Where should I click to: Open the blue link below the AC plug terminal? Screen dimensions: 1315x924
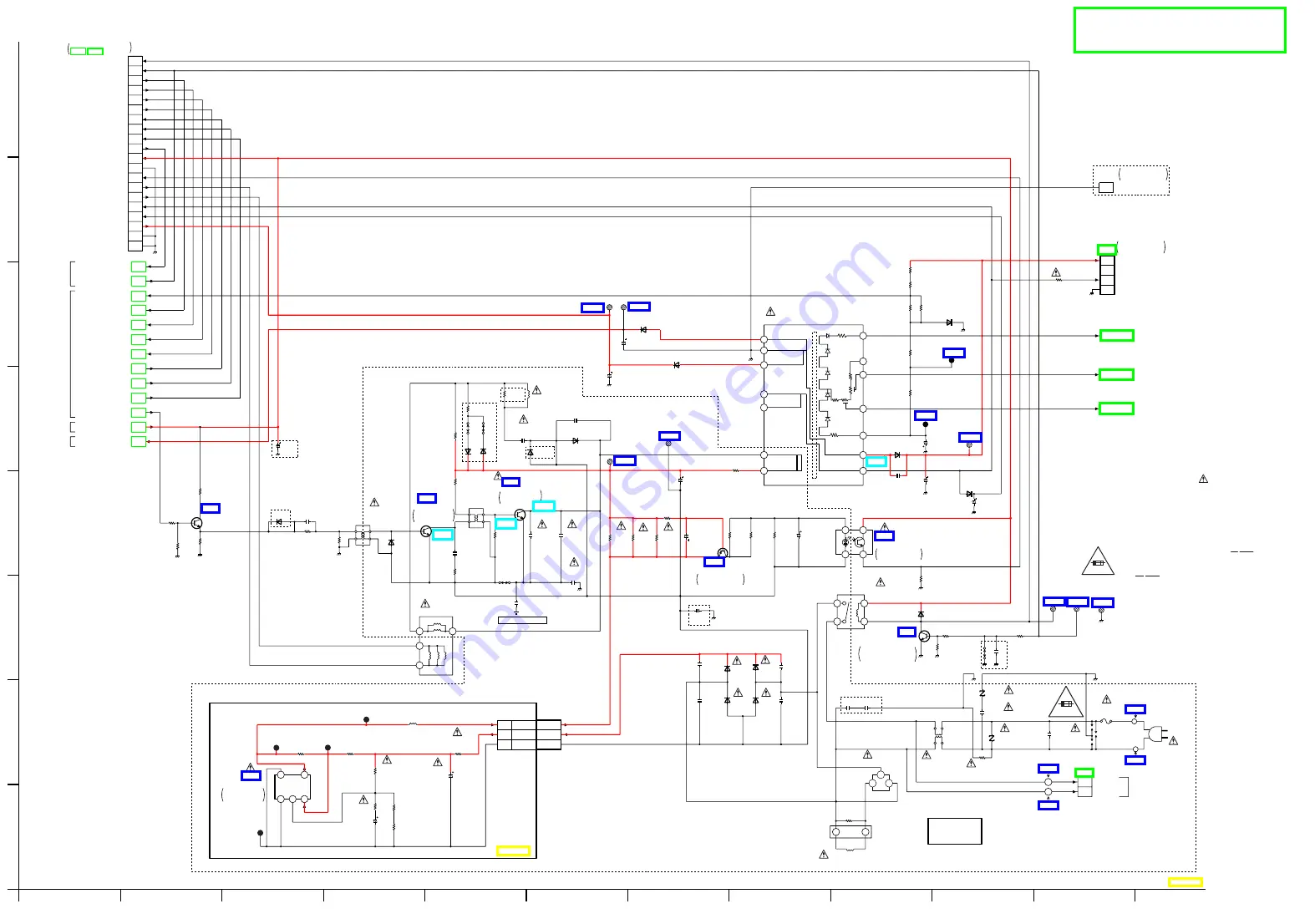pyautogui.click(x=1135, y=760)
